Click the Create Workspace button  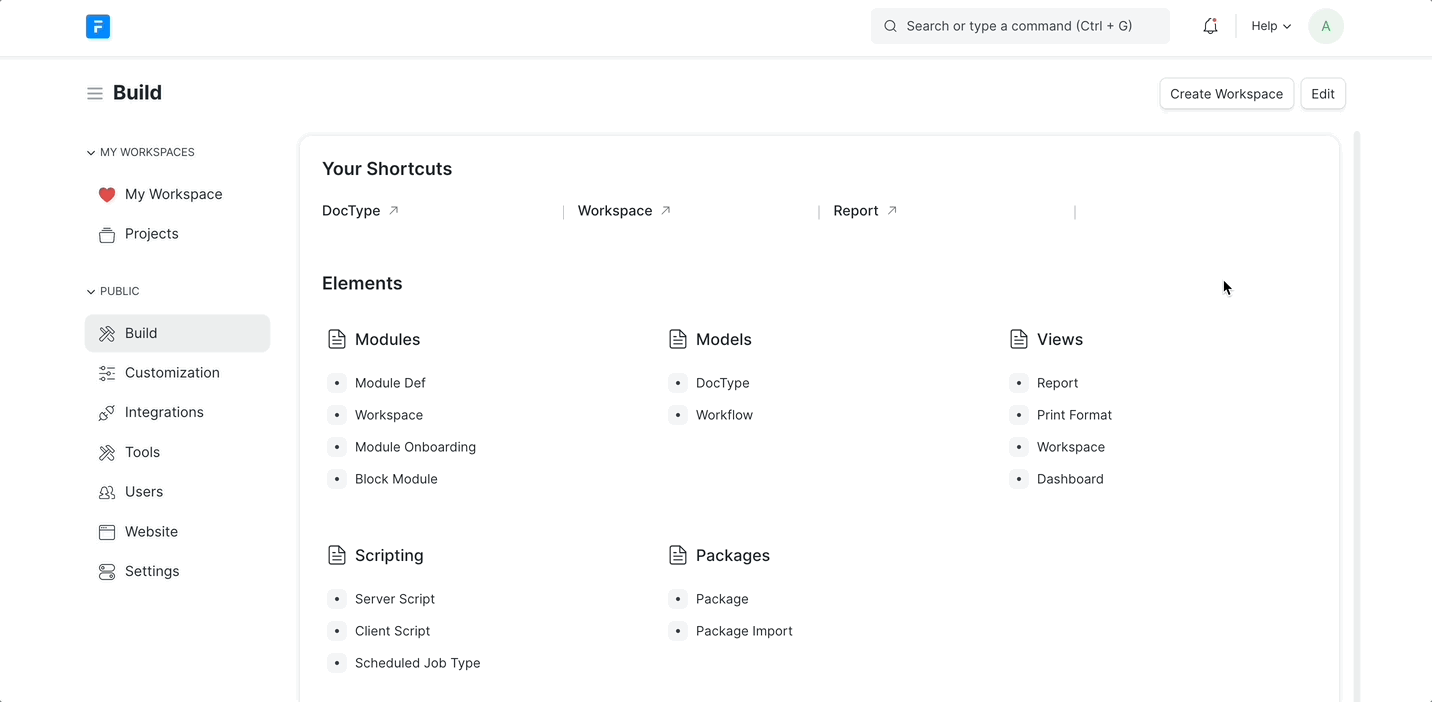[x=1226, y=93]
